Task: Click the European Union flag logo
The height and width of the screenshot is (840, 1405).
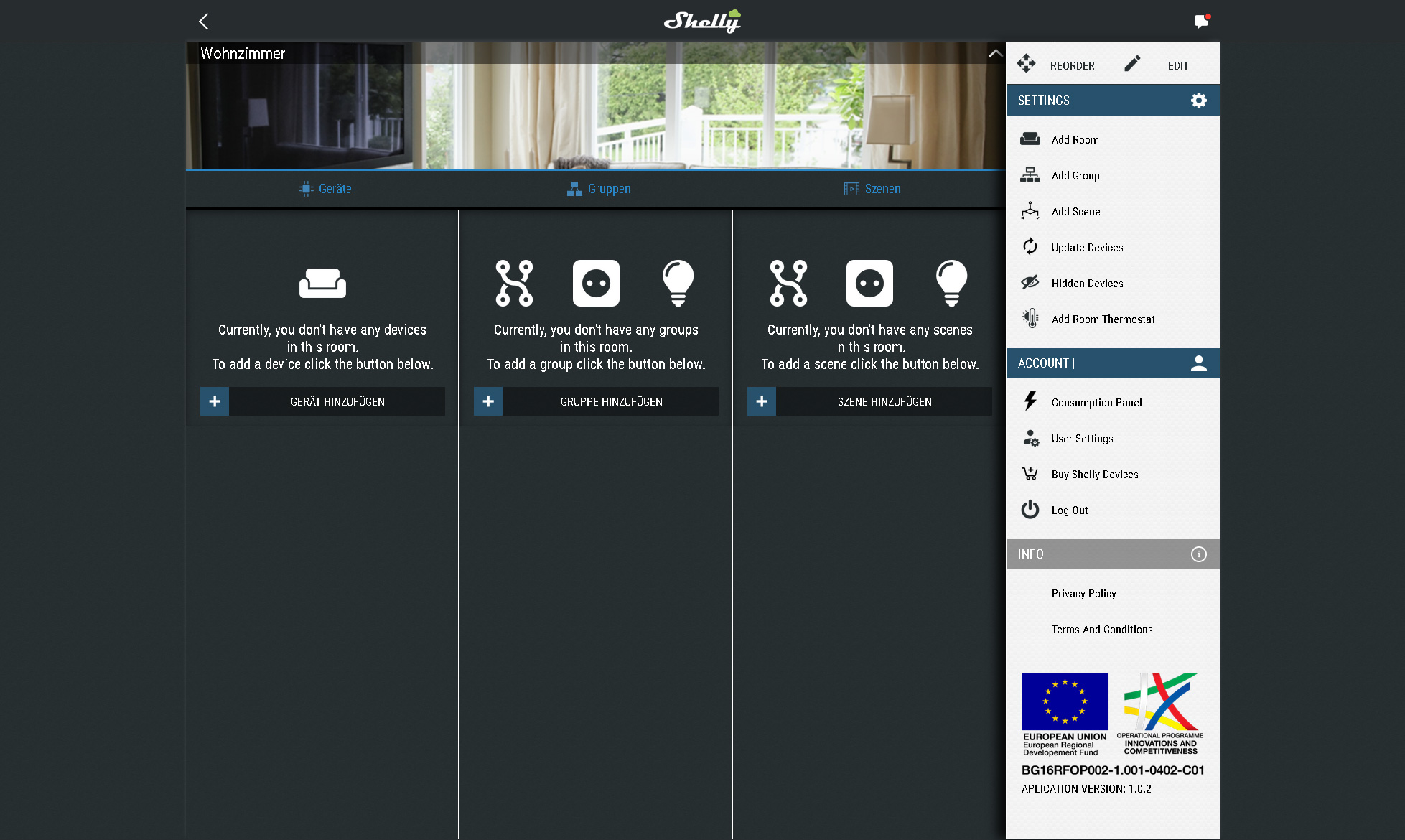Action: pyautogui.click(x=1065, y=714)
